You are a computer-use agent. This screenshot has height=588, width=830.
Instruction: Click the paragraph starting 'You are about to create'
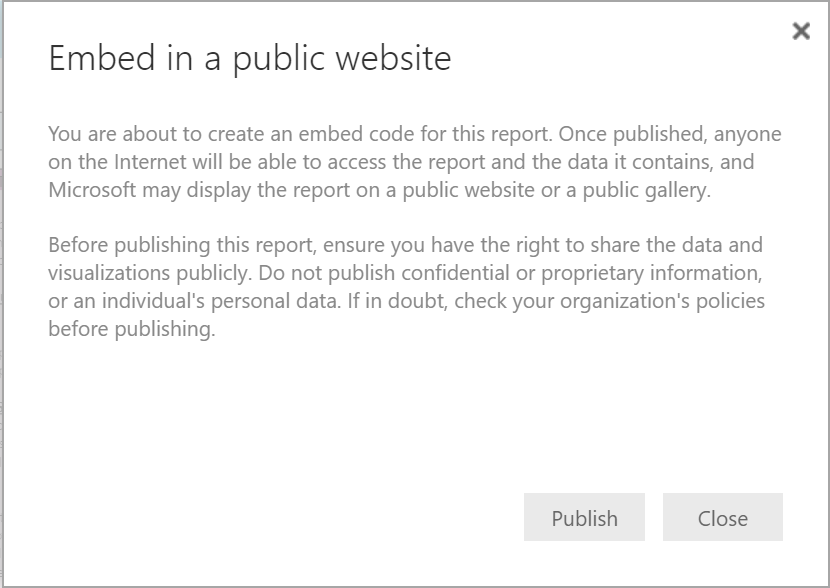414,162
